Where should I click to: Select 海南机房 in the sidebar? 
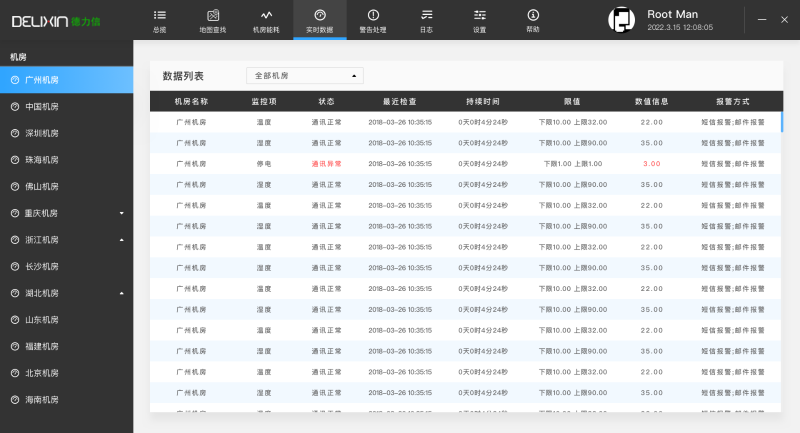tap(42, 400)
